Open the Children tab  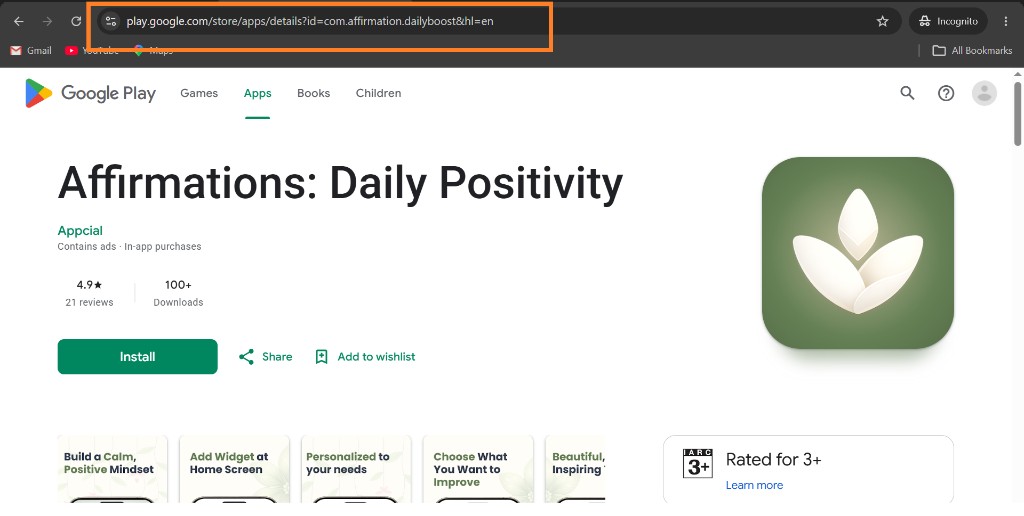(x=378, y=93)
